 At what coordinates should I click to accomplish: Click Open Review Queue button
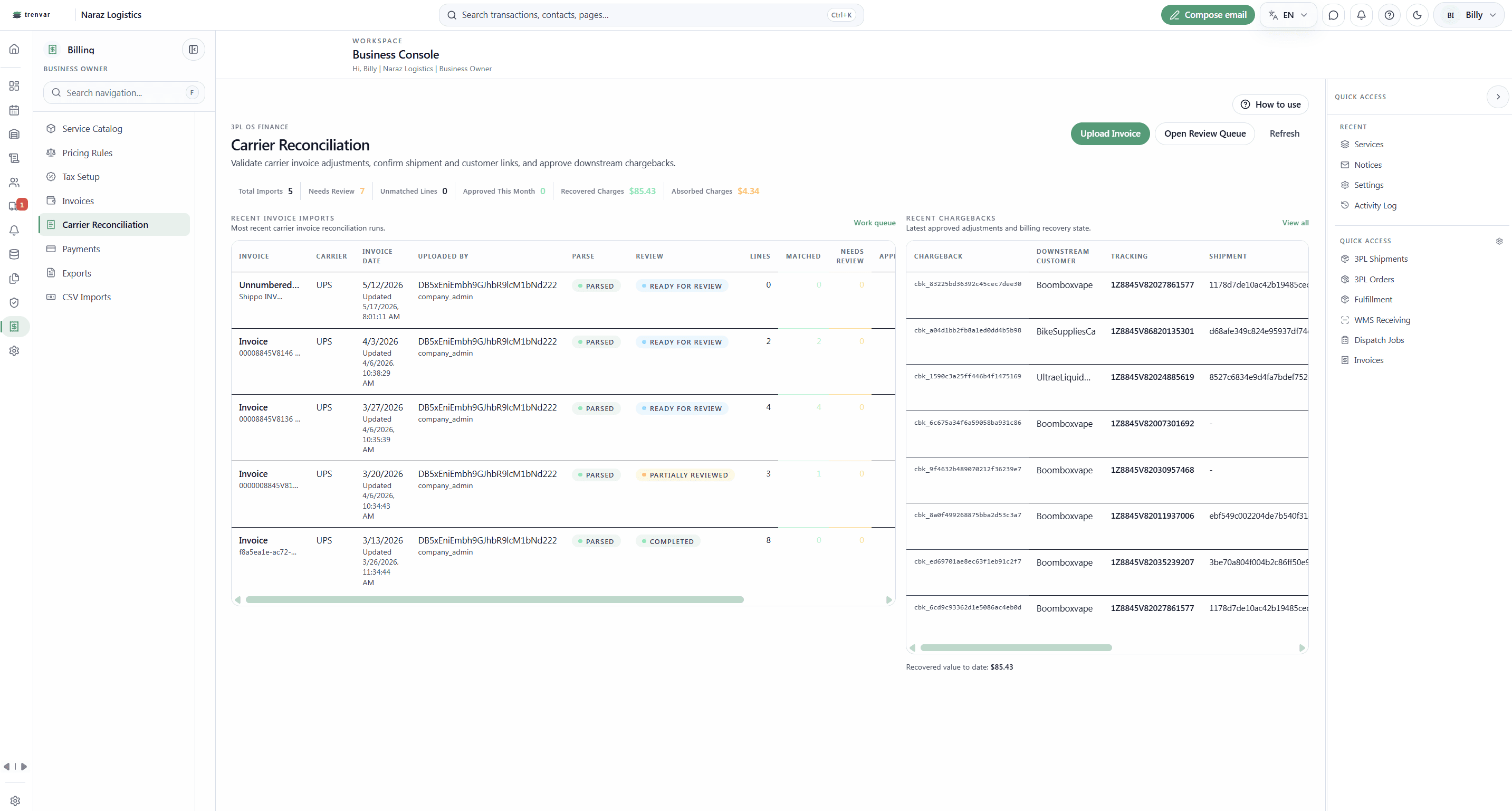[x=1204, y=133]
